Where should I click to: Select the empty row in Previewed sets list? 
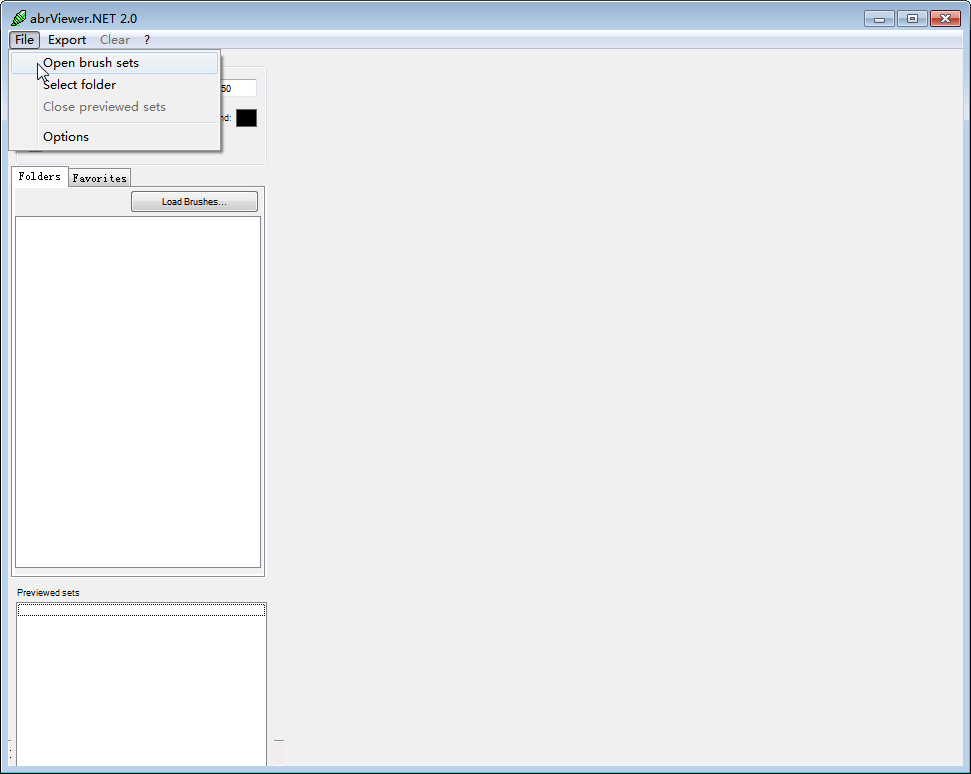(141, 610)
